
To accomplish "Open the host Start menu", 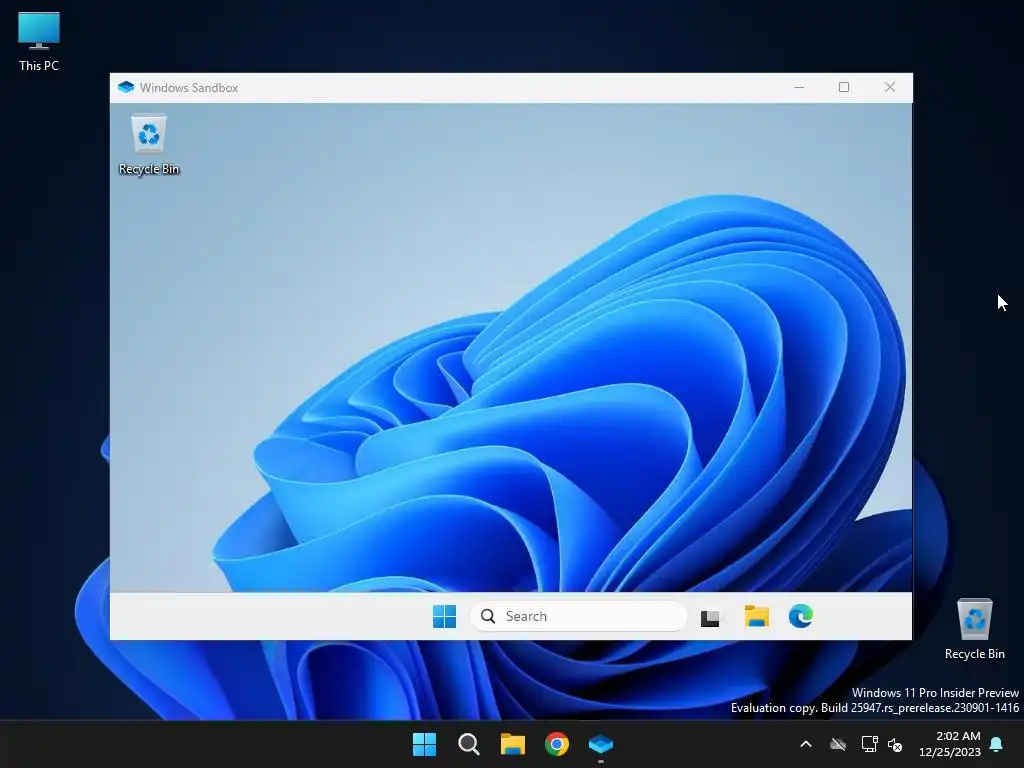I will tap(424, 744).
